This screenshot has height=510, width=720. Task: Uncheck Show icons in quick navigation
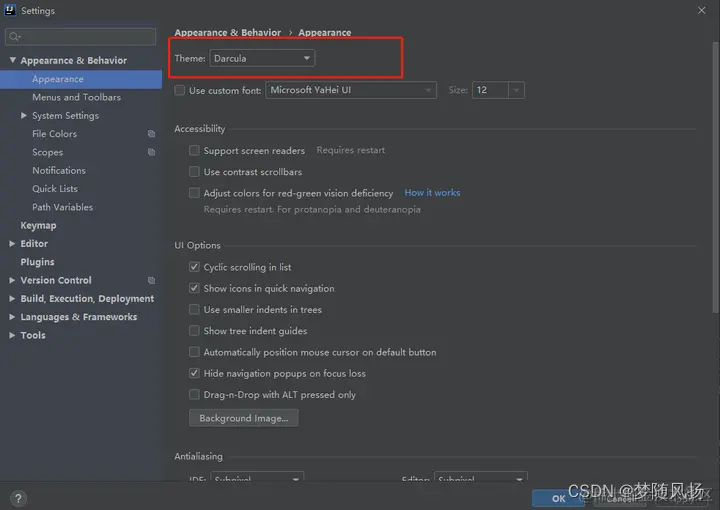point(194,288)
